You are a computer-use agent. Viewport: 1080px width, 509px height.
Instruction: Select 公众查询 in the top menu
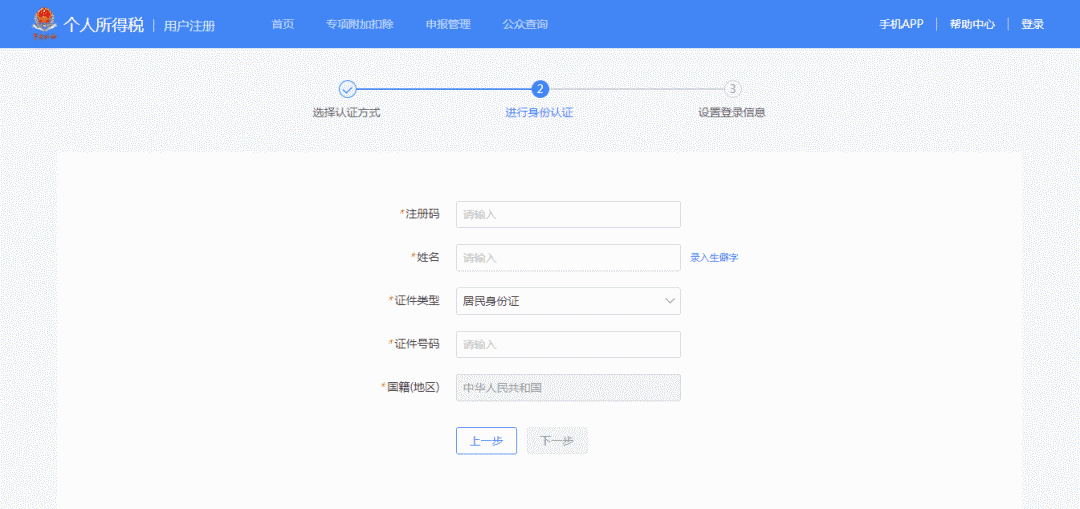525,24
